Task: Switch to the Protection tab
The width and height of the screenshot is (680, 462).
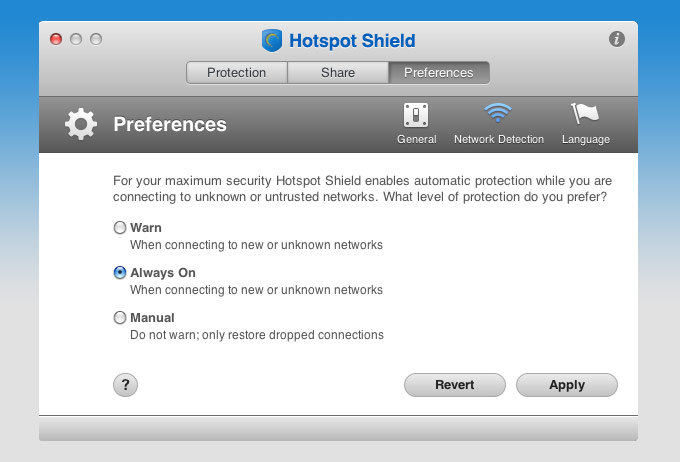Action: [x=237, y=72]
